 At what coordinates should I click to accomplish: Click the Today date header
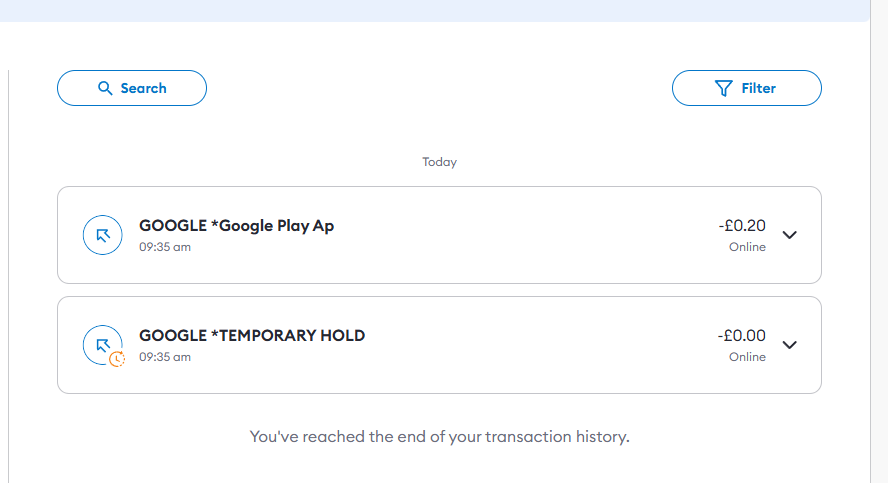[439, 162]
